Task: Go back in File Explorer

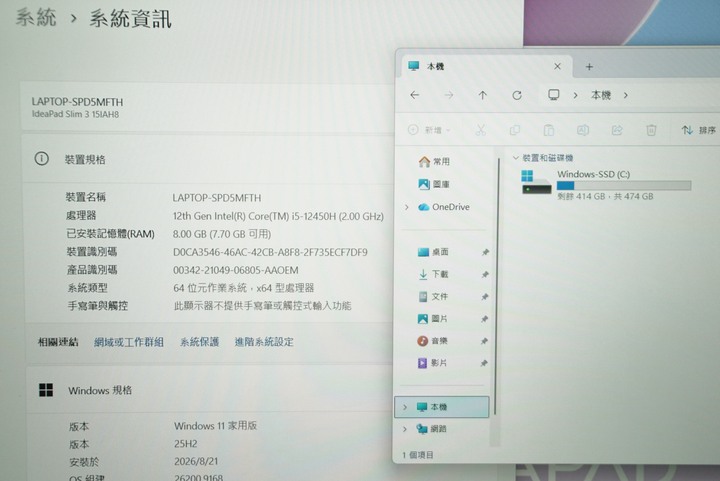Action: 415,95
